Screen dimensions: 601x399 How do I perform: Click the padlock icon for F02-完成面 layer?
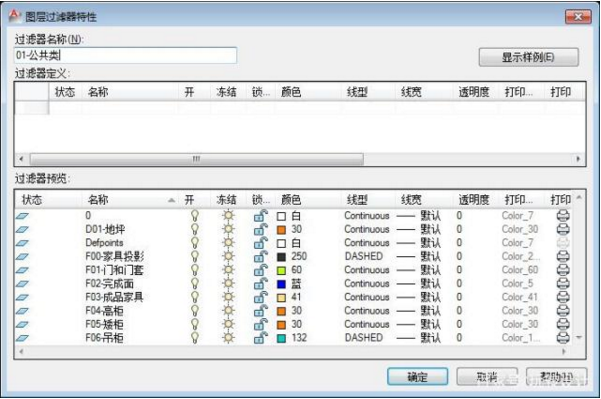click(x=261, y=284)
